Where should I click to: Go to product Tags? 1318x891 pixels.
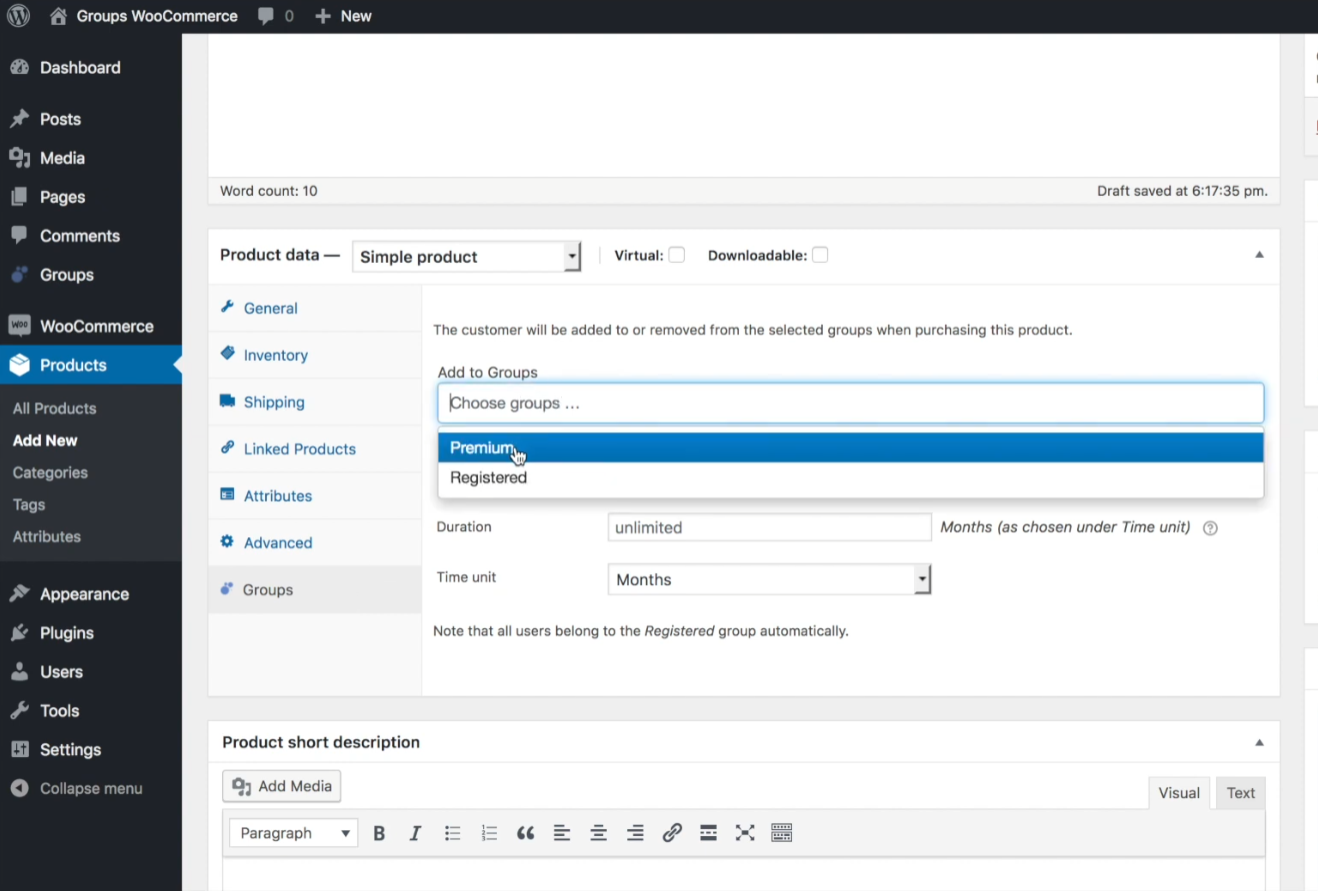(x=29, y=504)
